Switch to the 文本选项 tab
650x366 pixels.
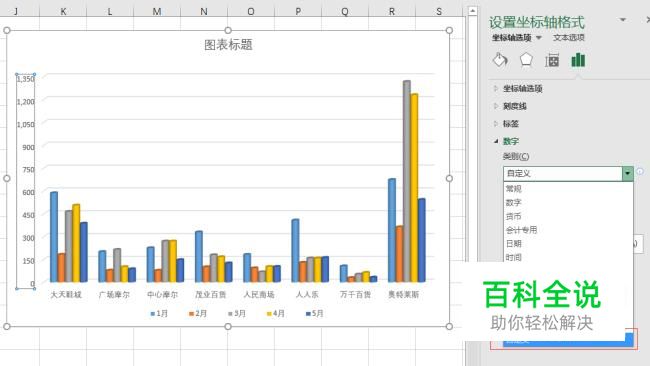coord(568,38)
